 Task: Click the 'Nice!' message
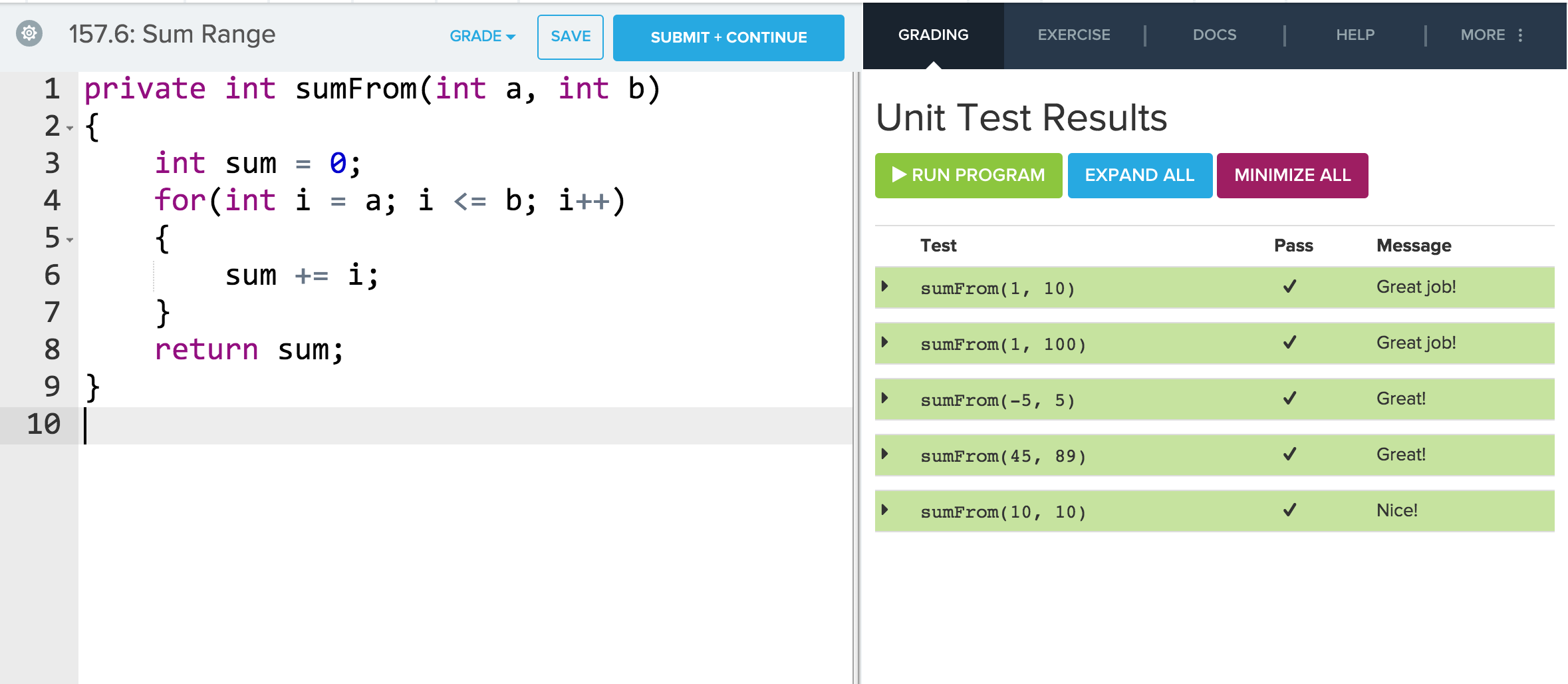click(x=1397, y=510)
